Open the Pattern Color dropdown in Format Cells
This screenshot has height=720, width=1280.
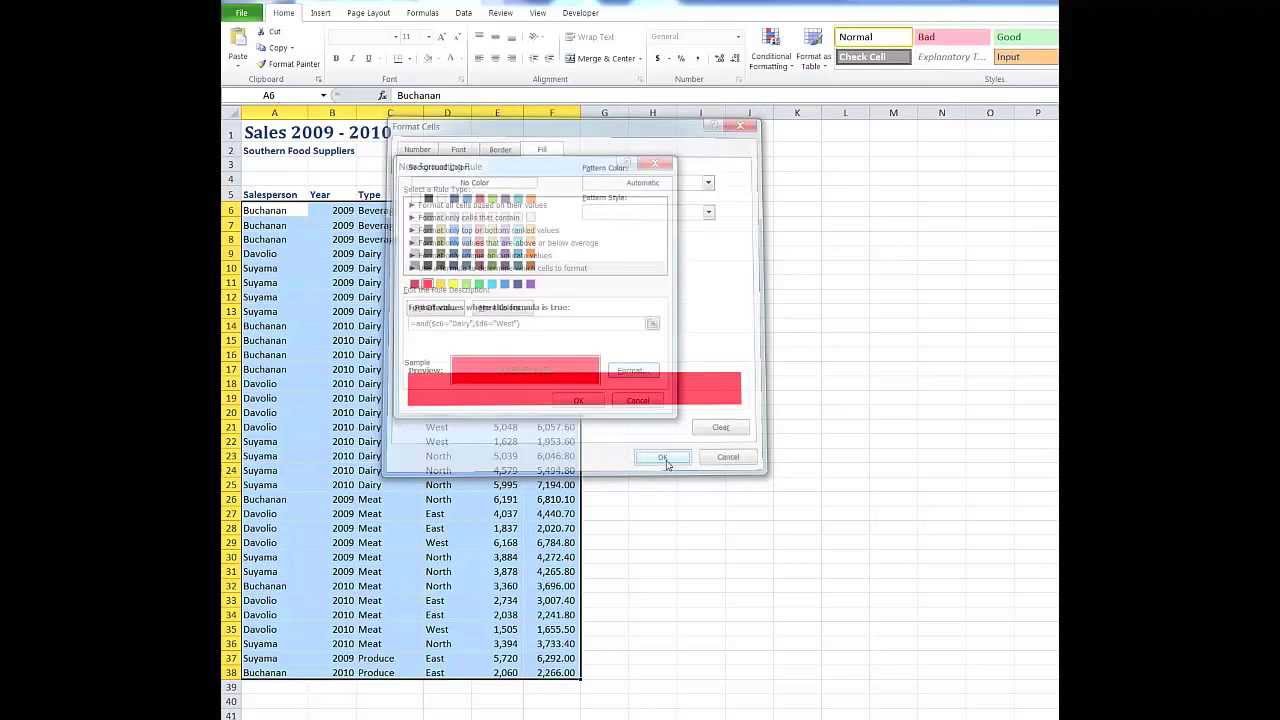[x=708, y=183]
